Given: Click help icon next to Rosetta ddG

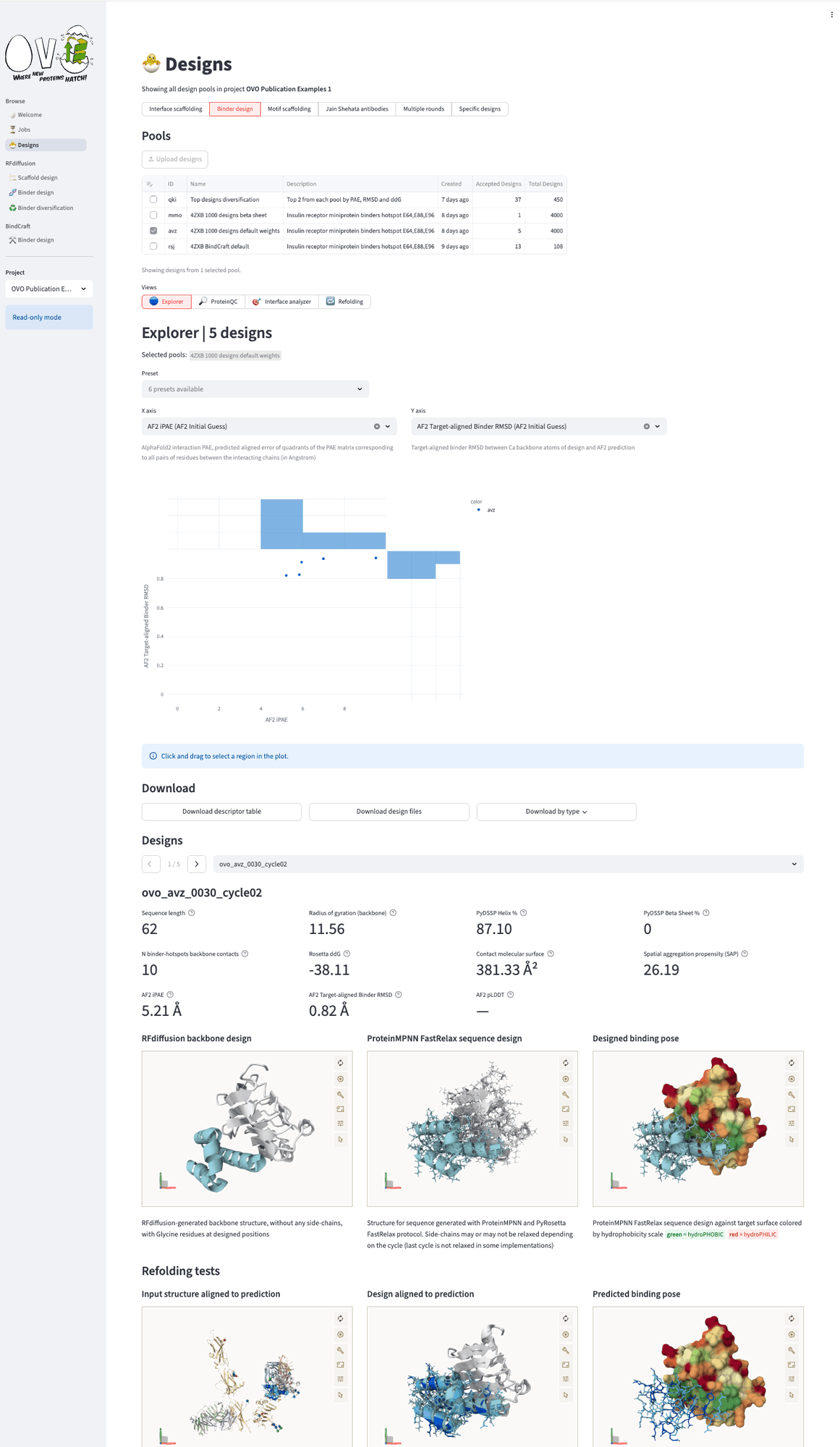Looking at the screenshot, I should 347,954.
